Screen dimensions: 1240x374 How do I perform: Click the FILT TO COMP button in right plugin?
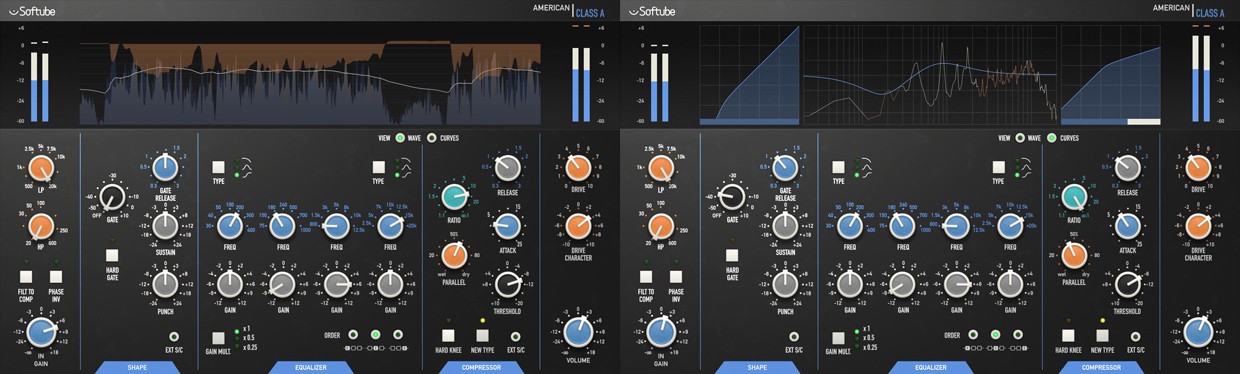click(x=646, y=277)
